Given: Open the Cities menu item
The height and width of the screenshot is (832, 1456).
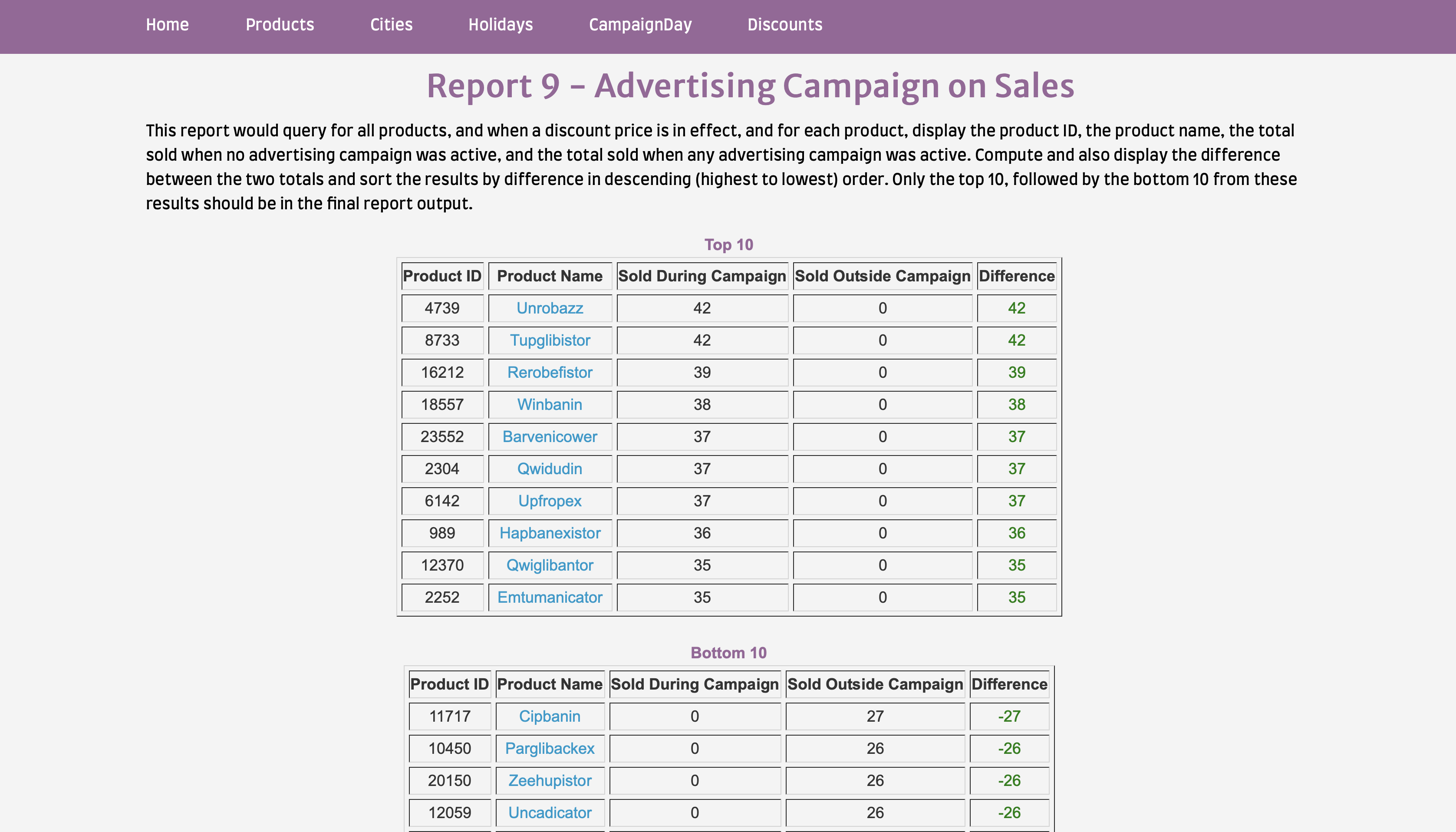Looking at the screenshot, I should pyautogui.click(x=391, y=25).
